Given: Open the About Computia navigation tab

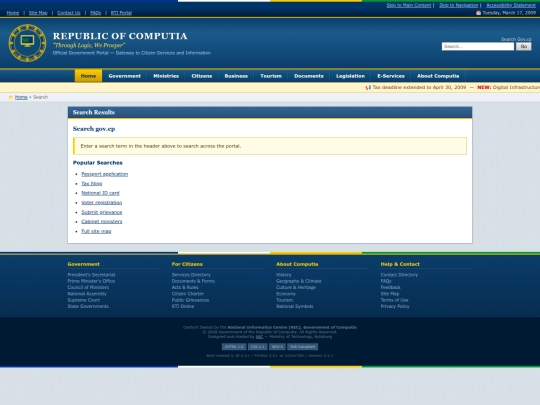Looking at the screenshot, I should [x=438, y=76].
